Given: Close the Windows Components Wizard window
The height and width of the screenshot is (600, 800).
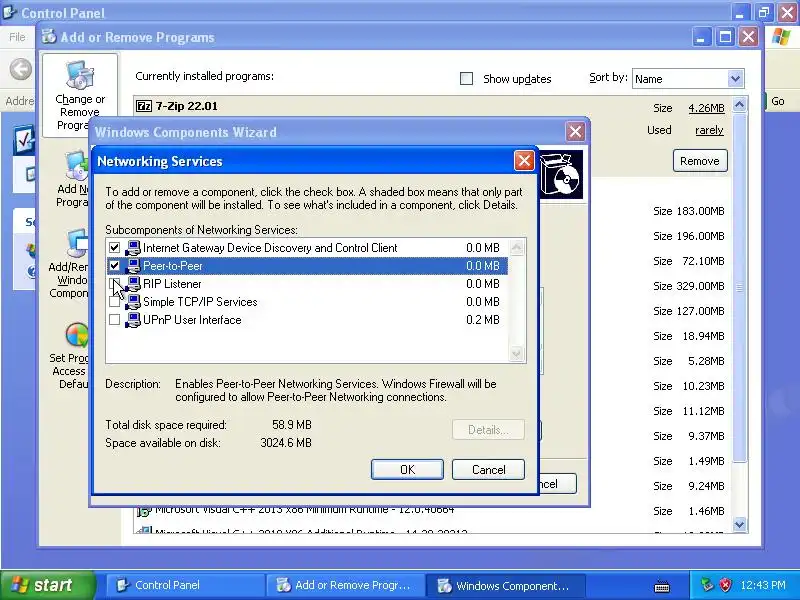Looking at the screenshot, I should (576, 132).
